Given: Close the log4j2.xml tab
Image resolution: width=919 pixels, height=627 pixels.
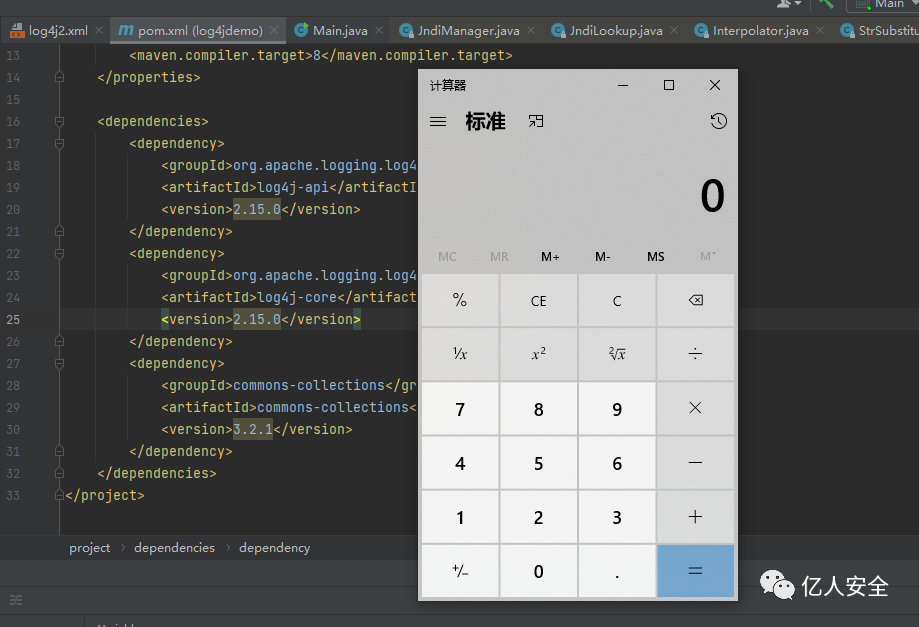Looking at the screenshot, I should 99,30.
